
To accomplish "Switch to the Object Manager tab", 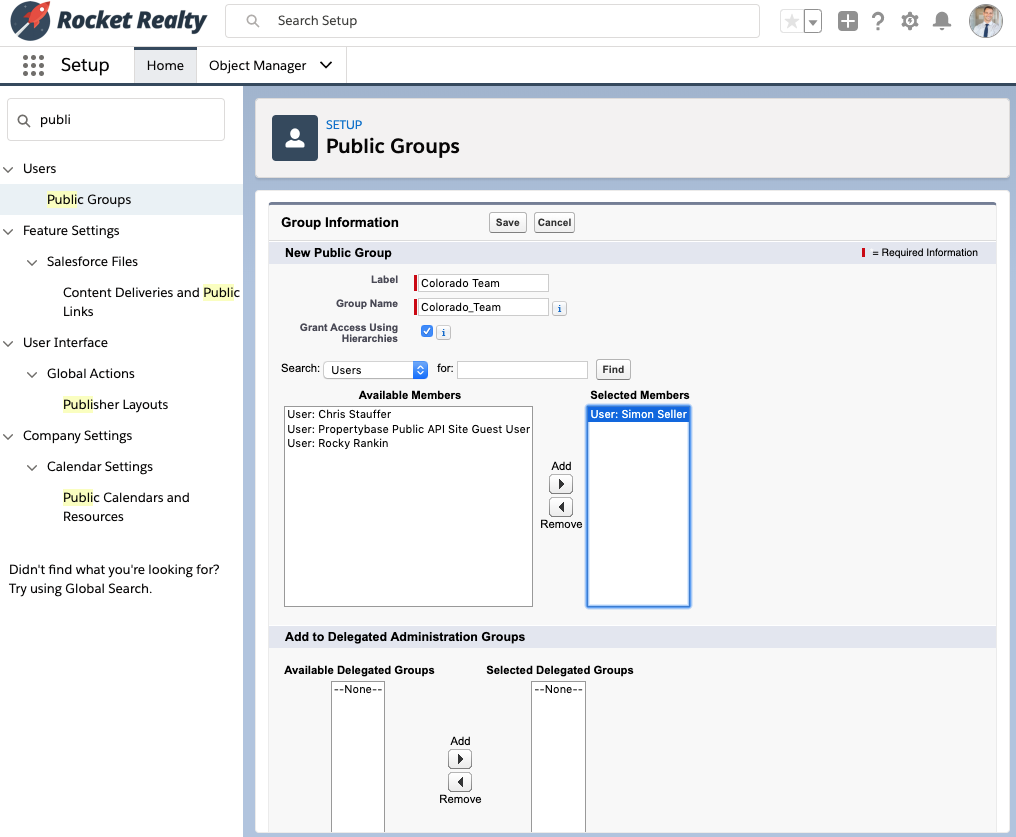I will point(258,64).
